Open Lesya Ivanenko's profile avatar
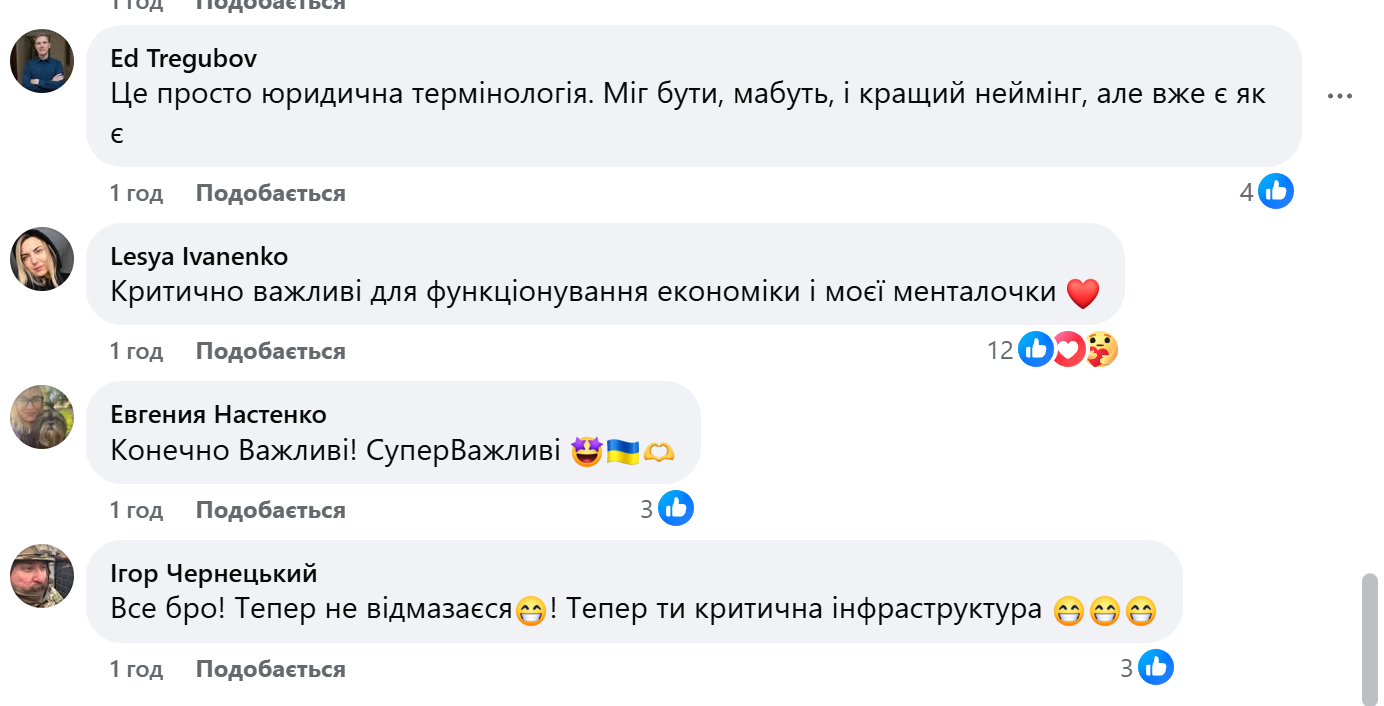This screenshot has height=706, width=1384. (x=42, y=259)
